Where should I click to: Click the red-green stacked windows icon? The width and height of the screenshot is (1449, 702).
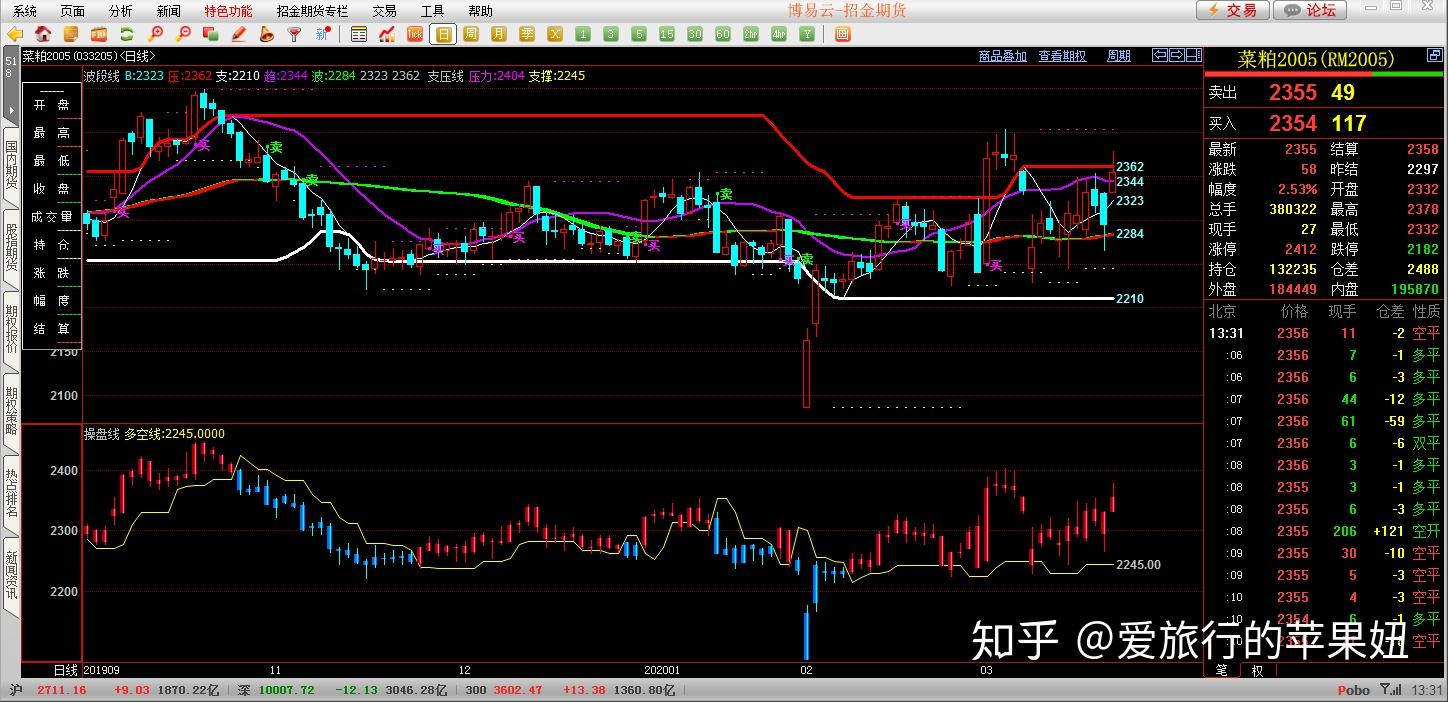[211, 34]
